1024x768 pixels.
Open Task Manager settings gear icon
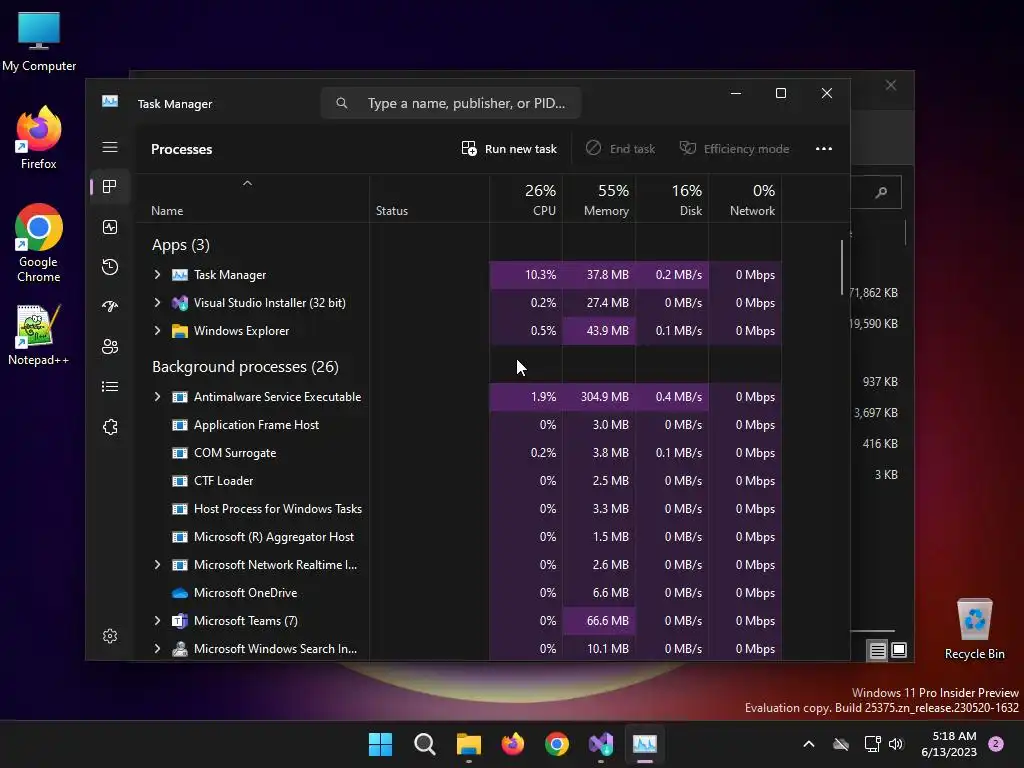(x=110, y=635)
